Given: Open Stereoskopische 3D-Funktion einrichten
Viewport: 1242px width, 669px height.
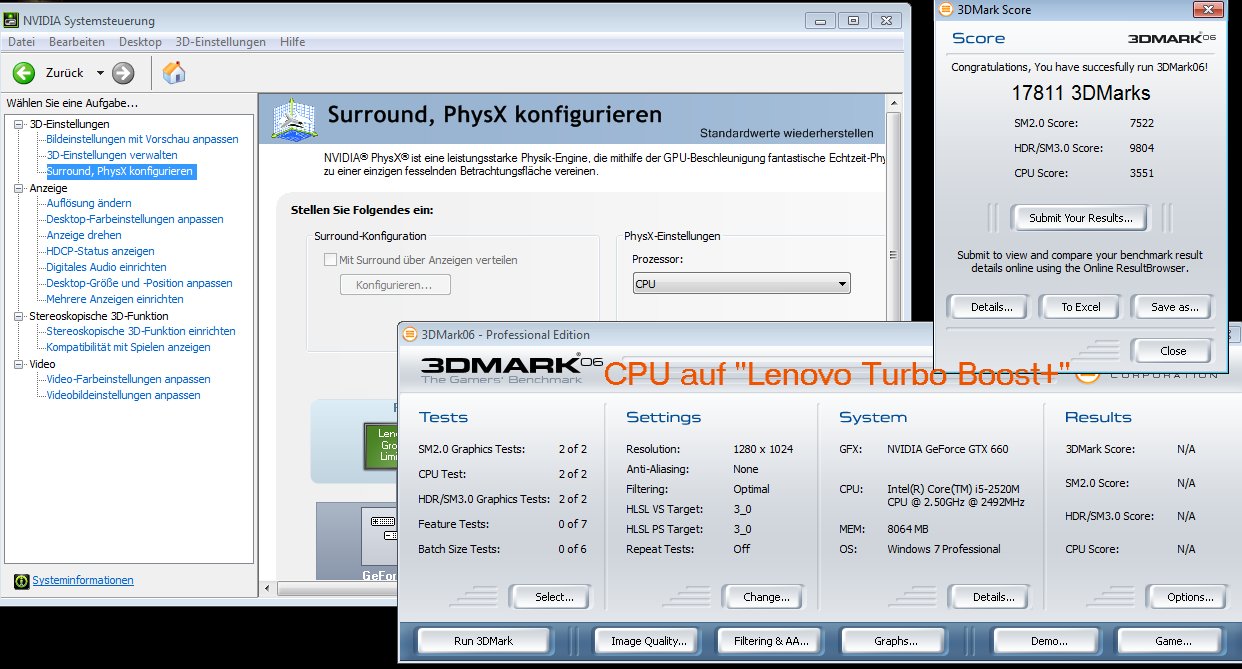Looking at the screenshot, I should point(141,331).
